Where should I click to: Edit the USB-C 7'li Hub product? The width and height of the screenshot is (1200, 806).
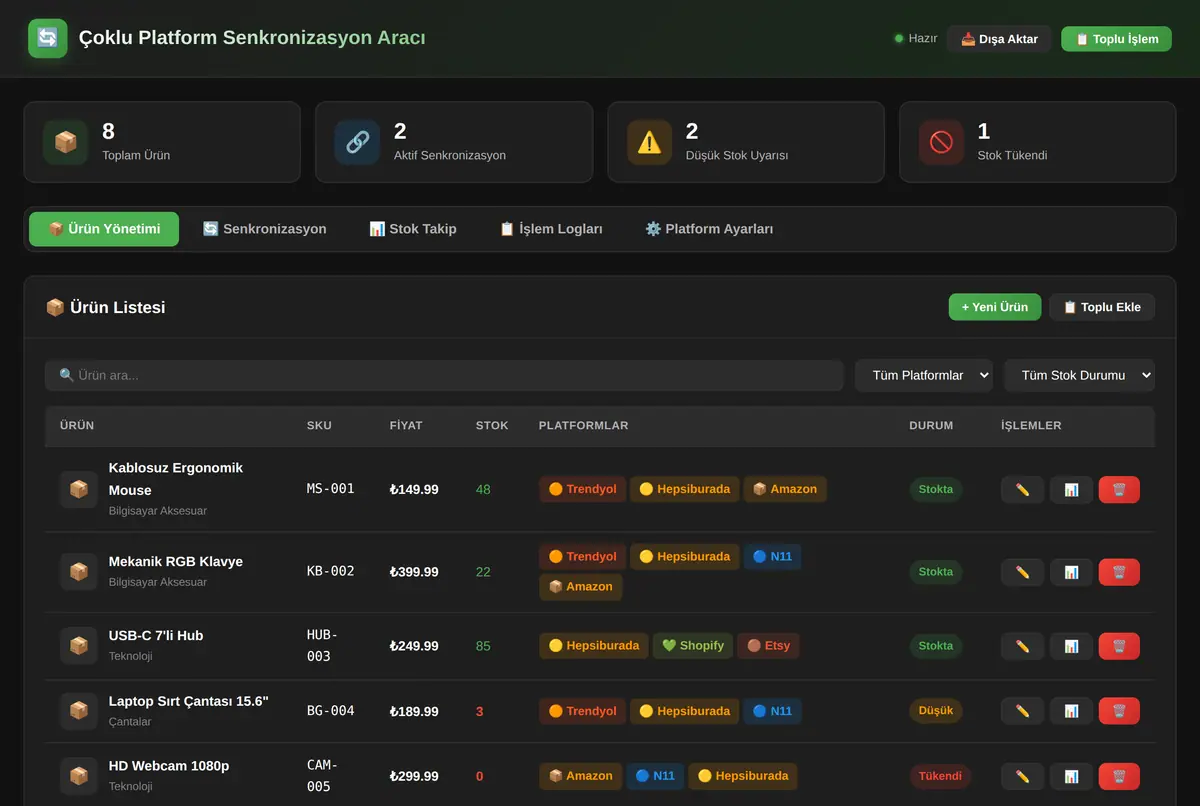(x=1022, y=646)
